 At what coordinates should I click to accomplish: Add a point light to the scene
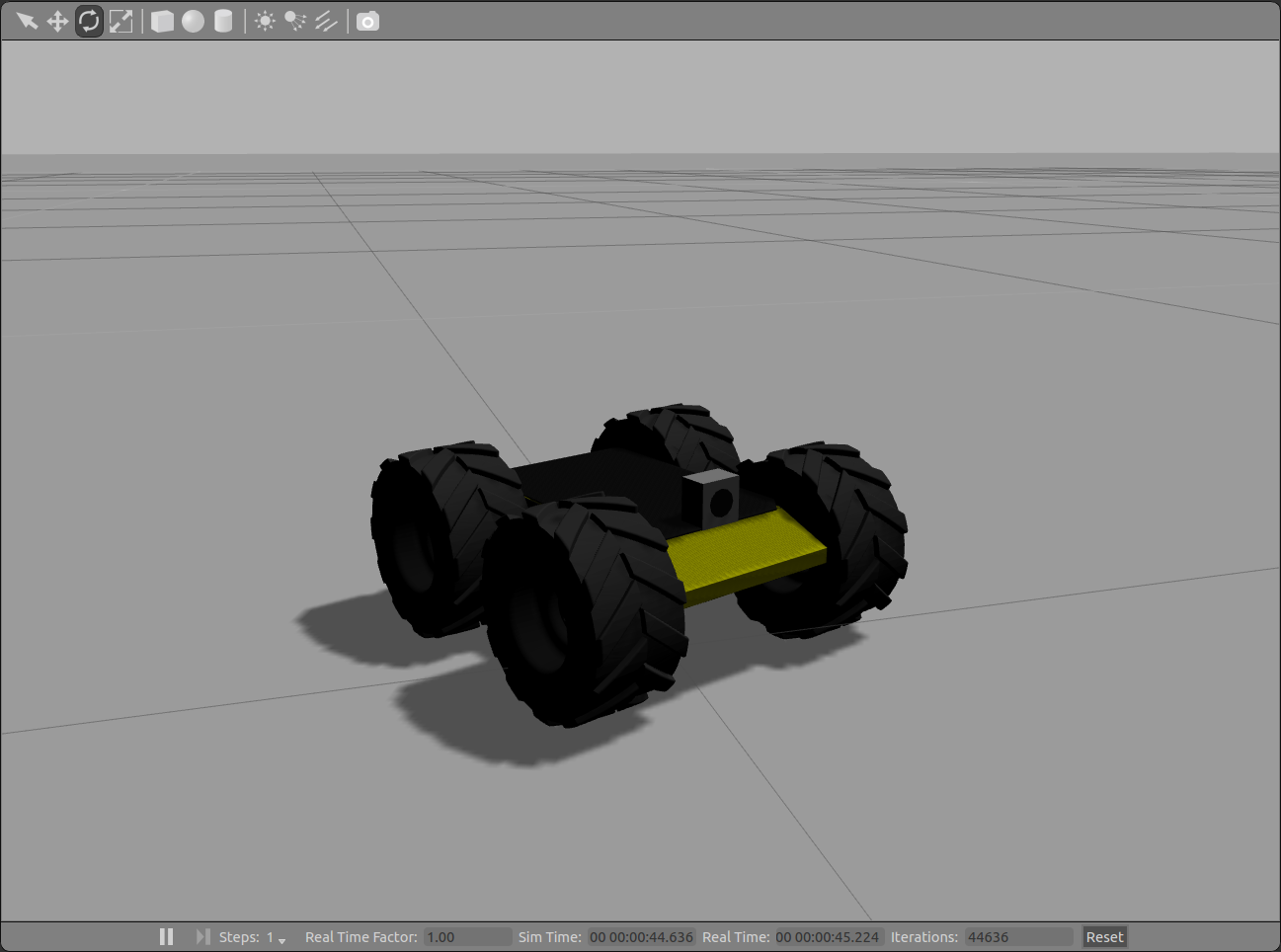265,20
